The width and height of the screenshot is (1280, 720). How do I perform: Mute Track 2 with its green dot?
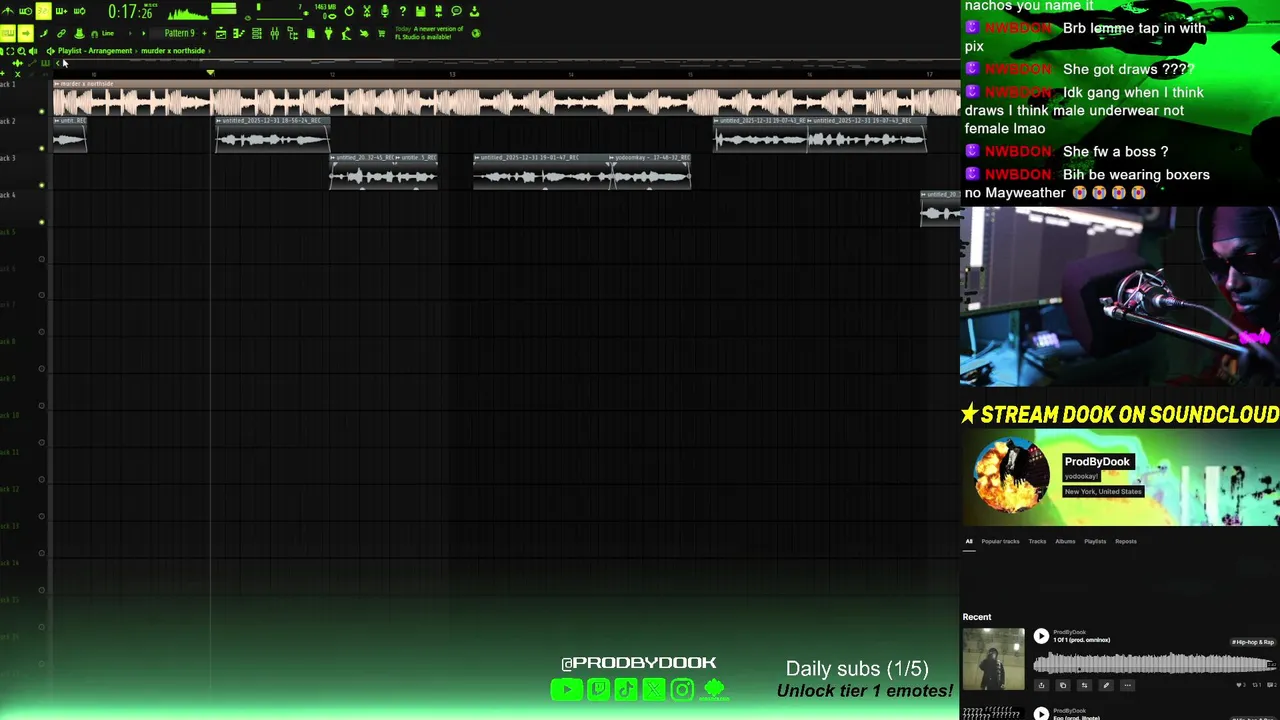click(41, 148)
